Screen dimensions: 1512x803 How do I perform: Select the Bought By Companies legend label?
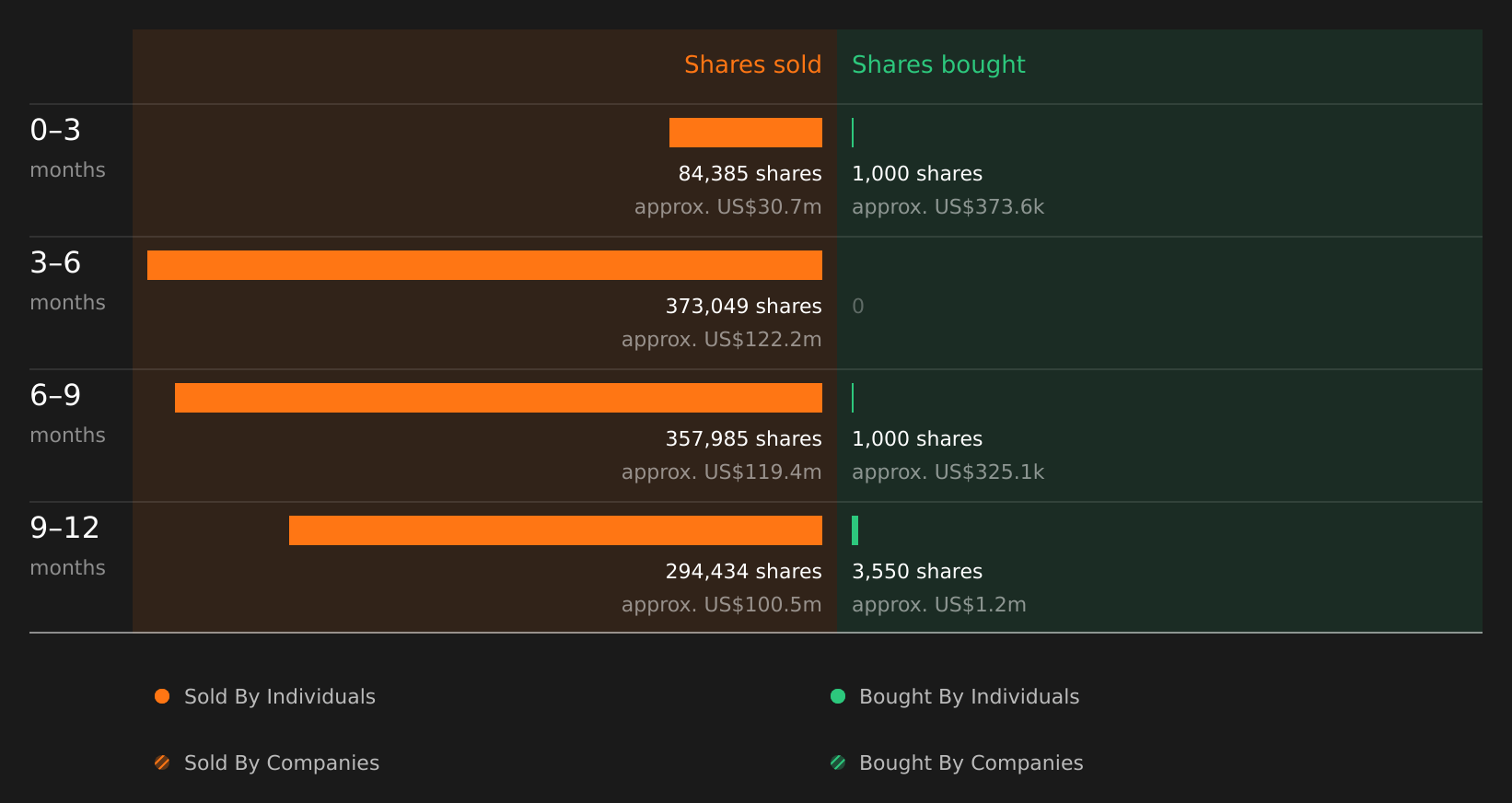point(971,763)
